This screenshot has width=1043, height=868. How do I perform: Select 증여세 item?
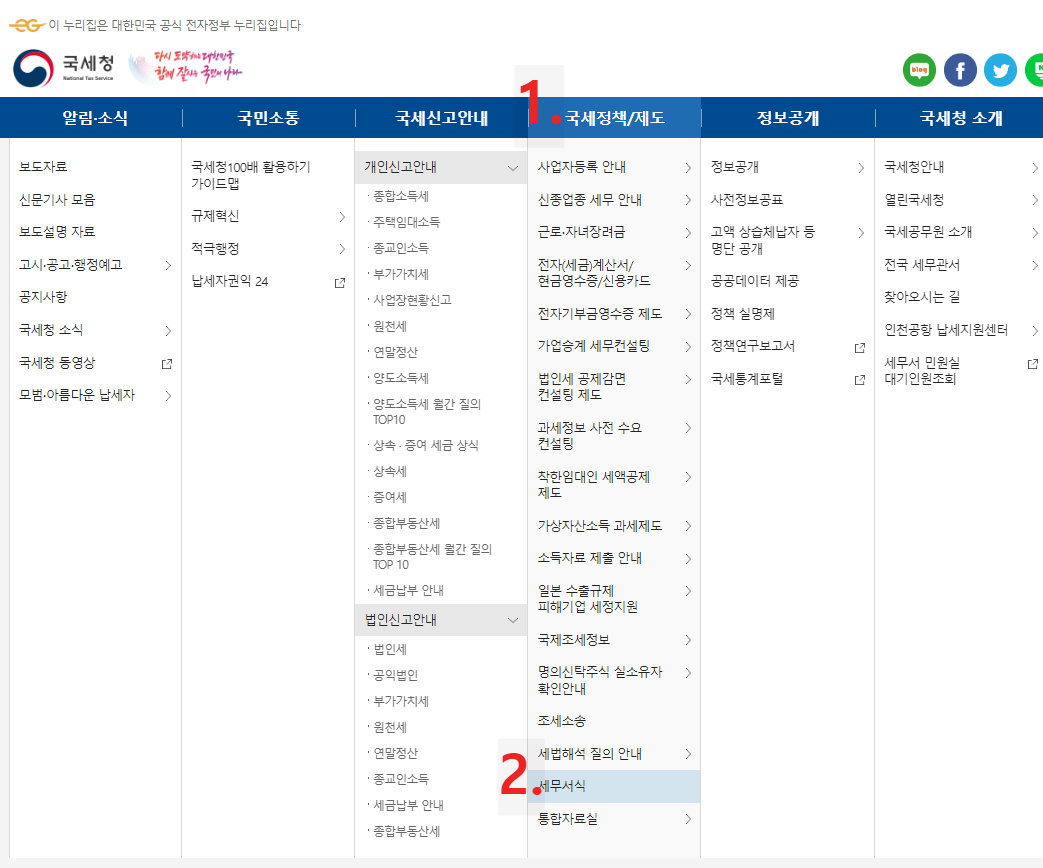(390, 498)
